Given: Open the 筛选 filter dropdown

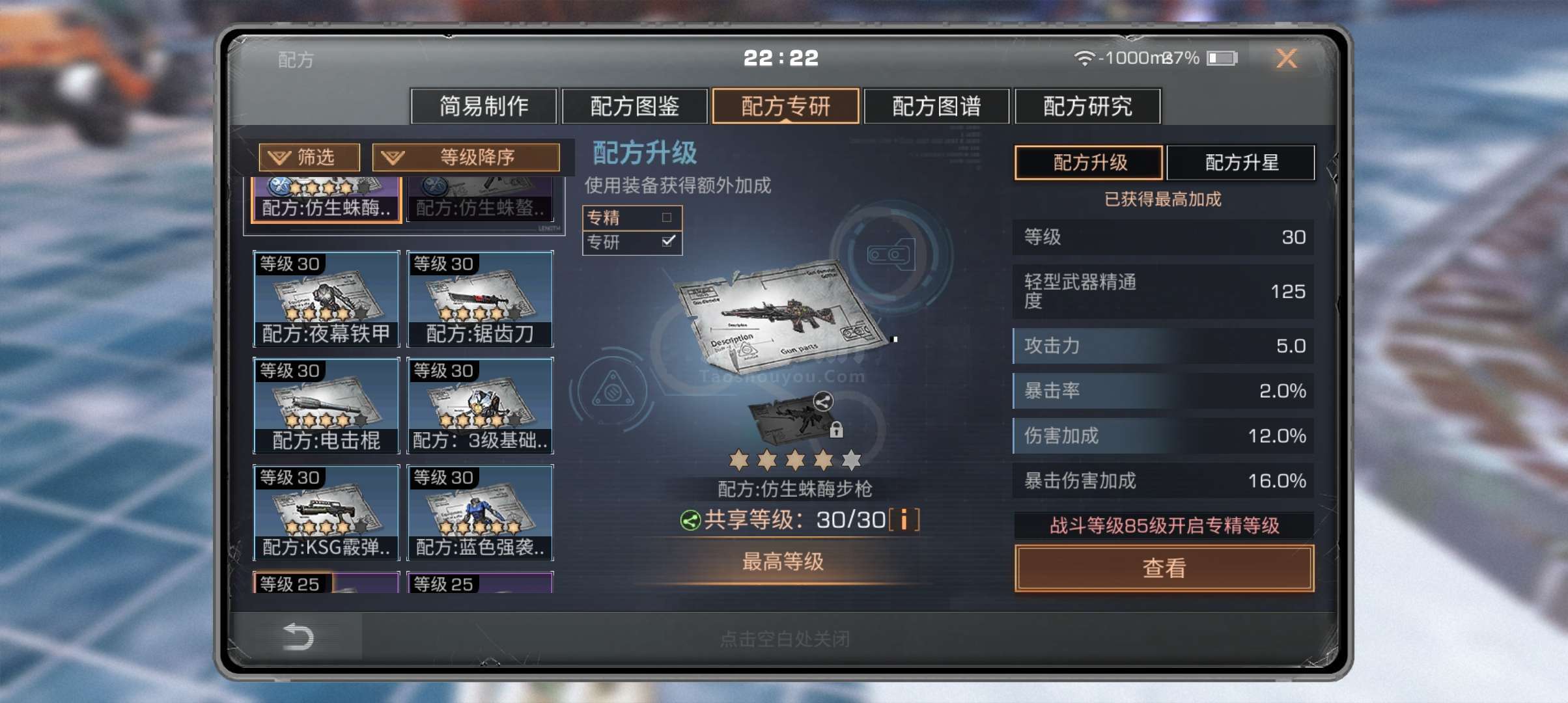Looking at the screenshot, I should [309, 157].
